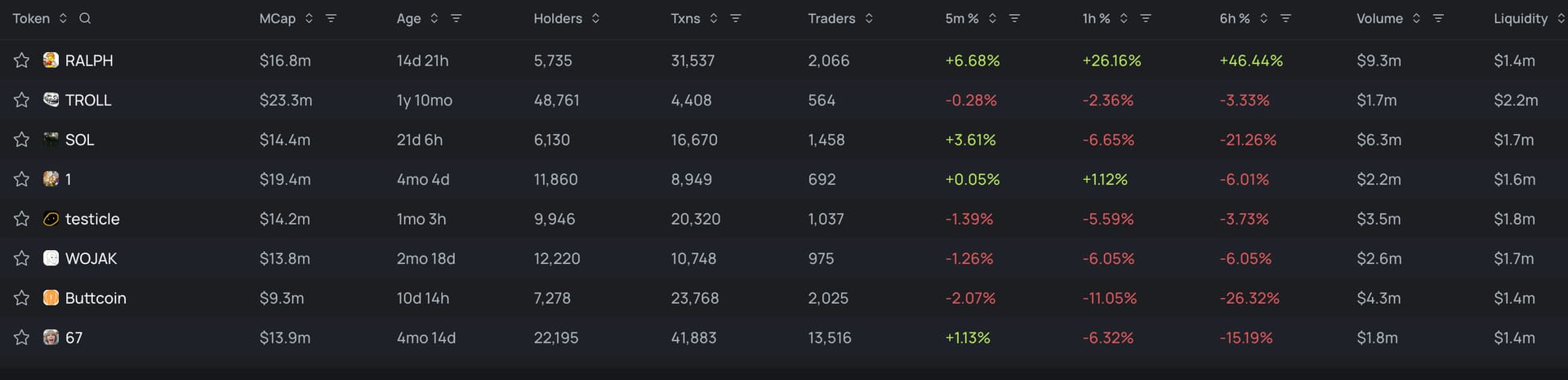Open the testicle token page
1568x380 pixels.
coord(92,219)
